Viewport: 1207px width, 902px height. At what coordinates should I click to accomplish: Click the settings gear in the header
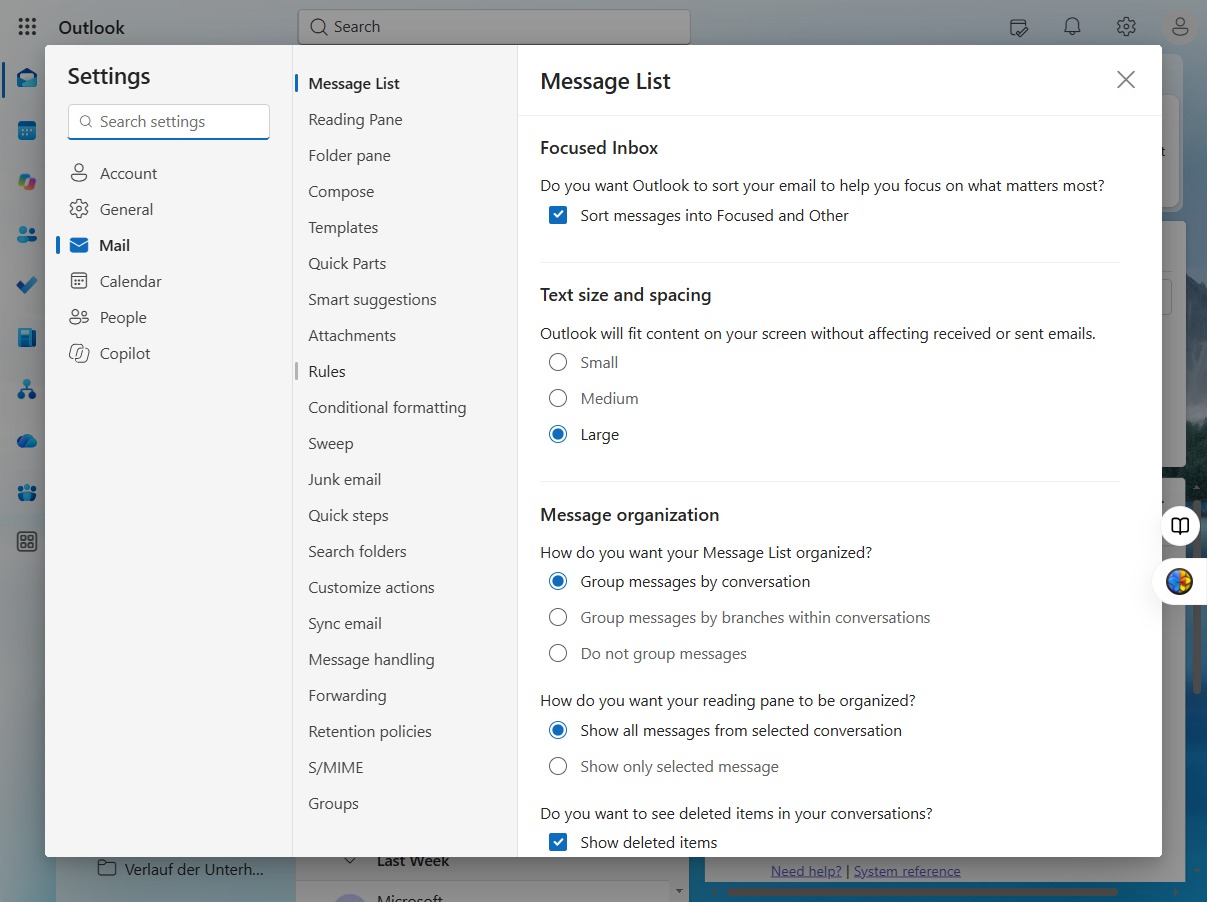[x=1126, y=27]
